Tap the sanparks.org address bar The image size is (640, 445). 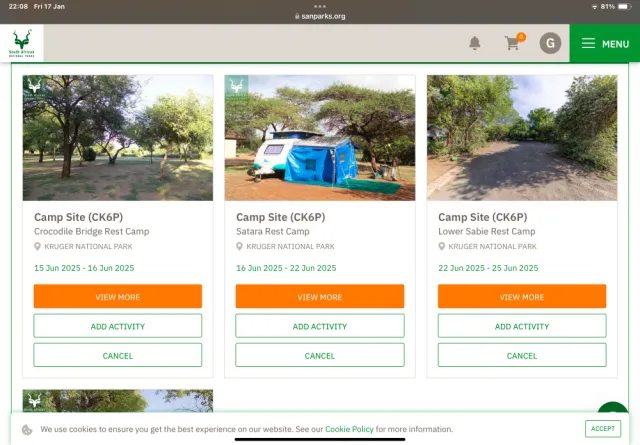pyautogui.click(x=320, y=16)
